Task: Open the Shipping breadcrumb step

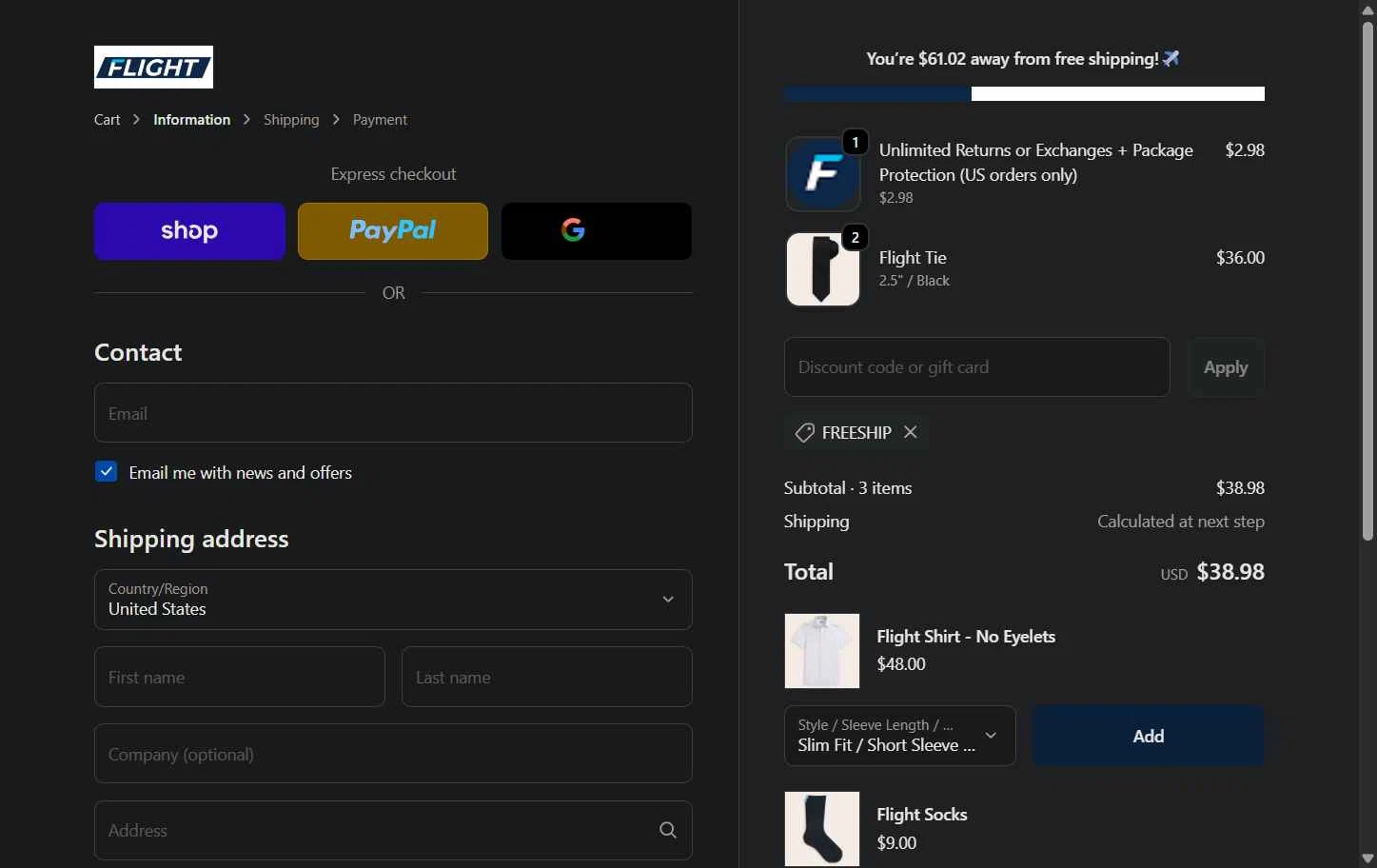Action: (291, 120)
